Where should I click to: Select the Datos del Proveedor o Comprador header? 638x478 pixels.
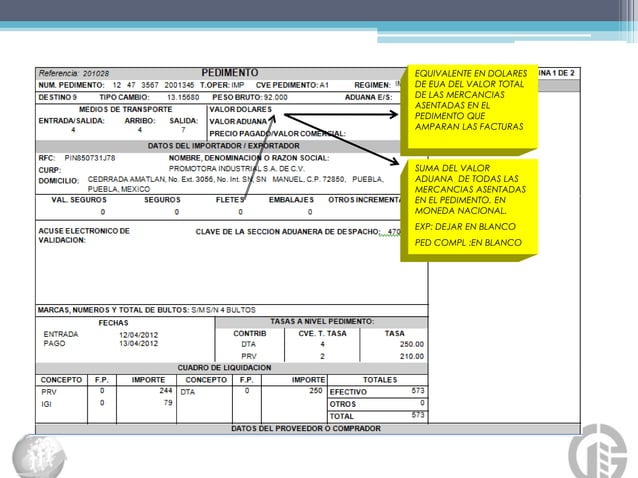tap(306, 428)
